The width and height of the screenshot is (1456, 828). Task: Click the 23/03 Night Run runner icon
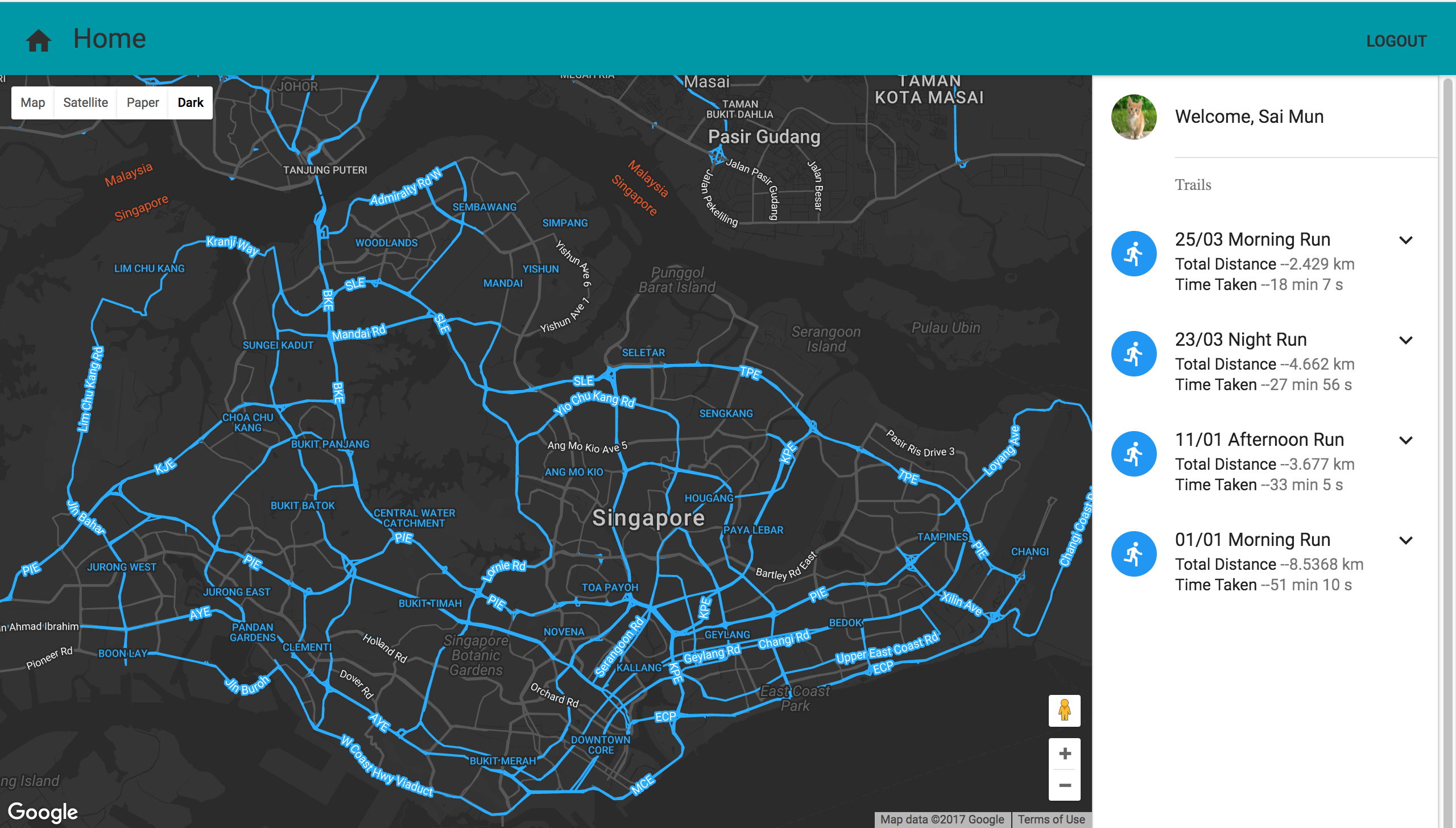(x=1134, y=354)
